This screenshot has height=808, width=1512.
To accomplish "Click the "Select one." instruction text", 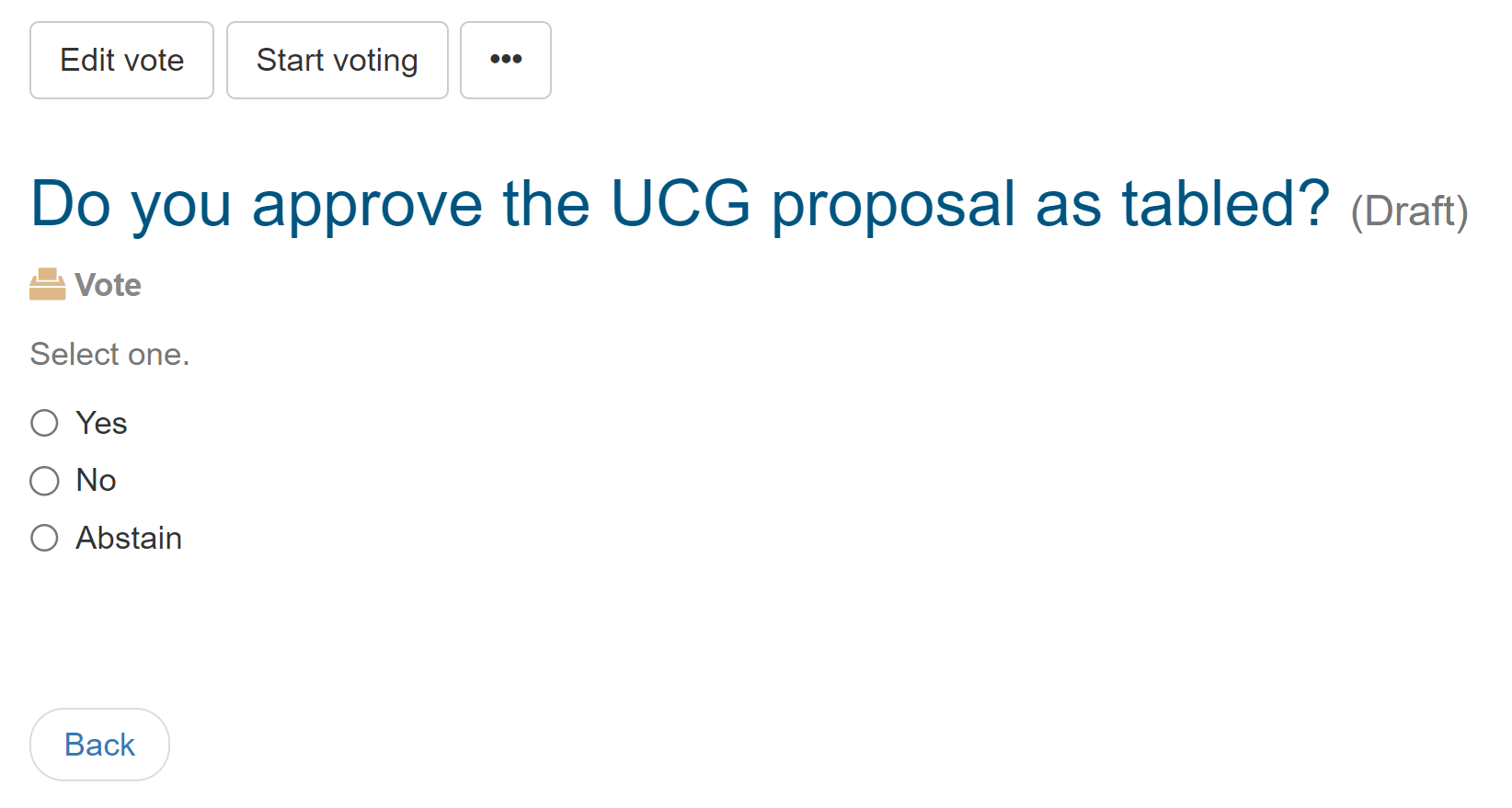I will (109, 354).
